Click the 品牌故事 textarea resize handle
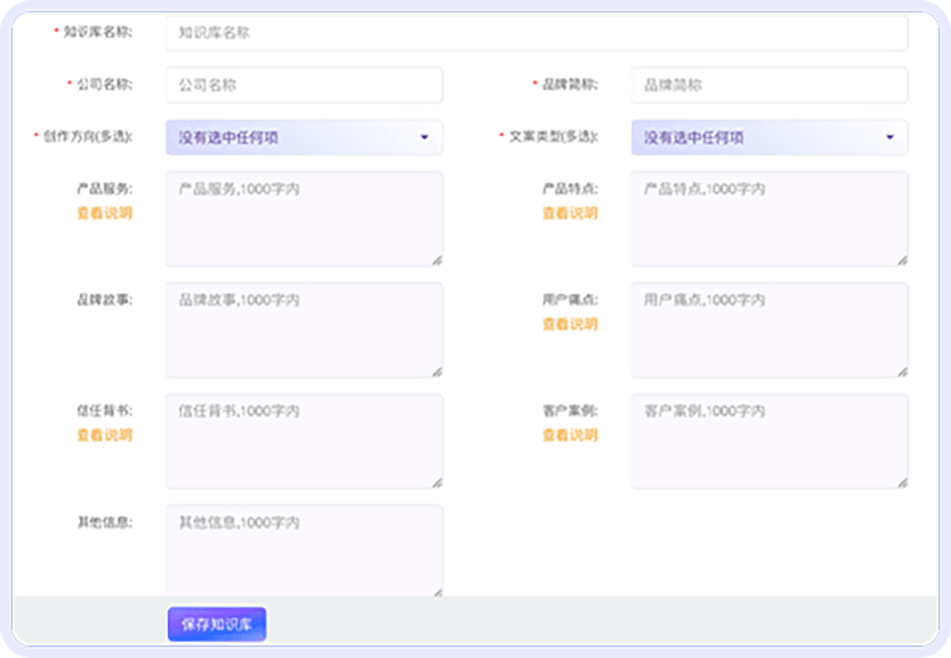 pyautogui.click(x=437, y=372)
